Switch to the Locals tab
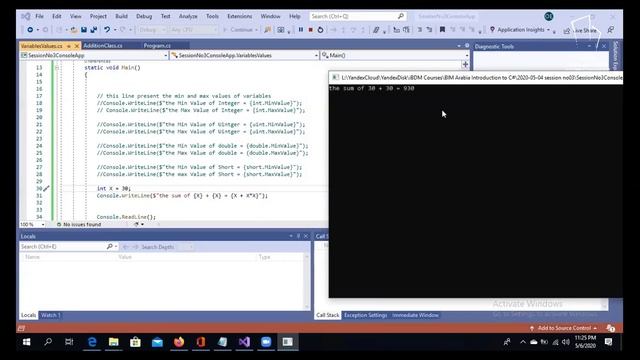This screenshot has height=360, width=640. tap(28, 315)
